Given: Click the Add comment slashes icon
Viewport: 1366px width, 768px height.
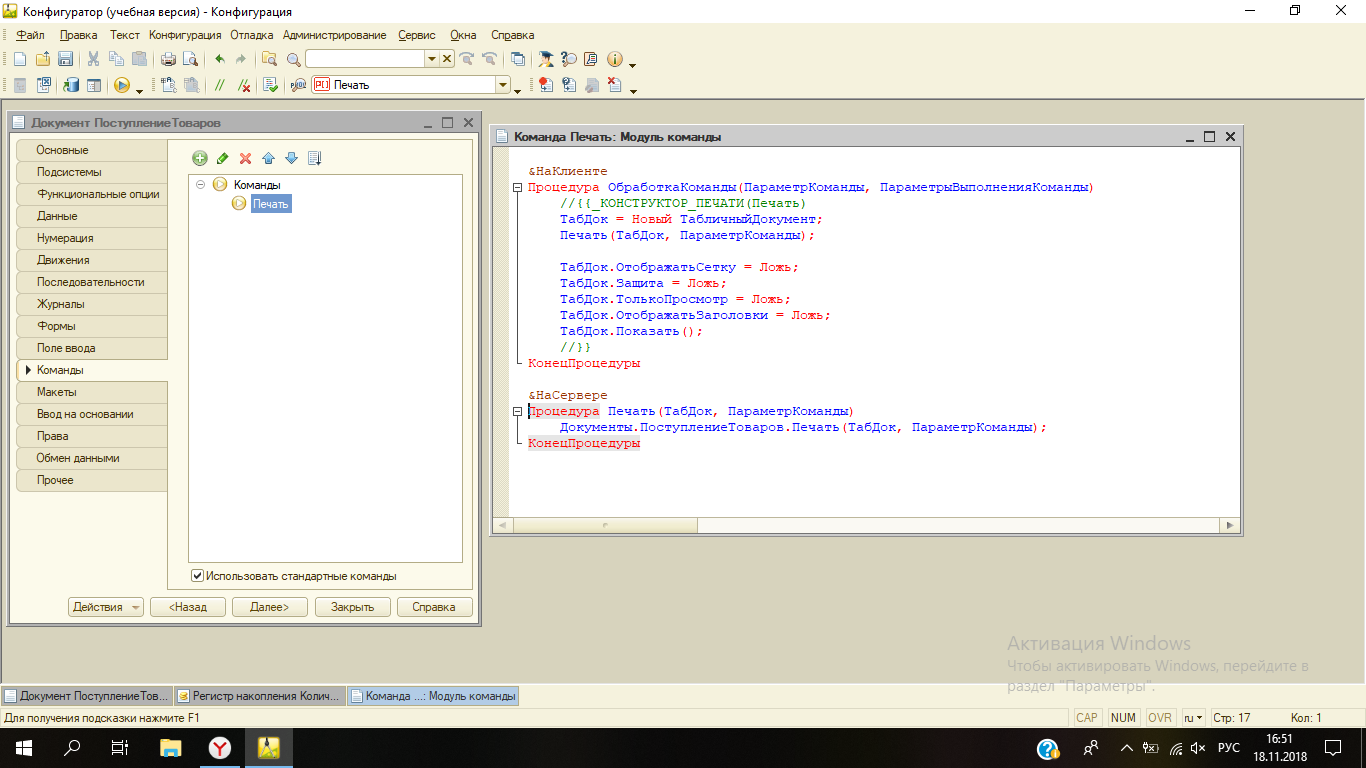Looking at the screenshot, I should click(220, 86).
